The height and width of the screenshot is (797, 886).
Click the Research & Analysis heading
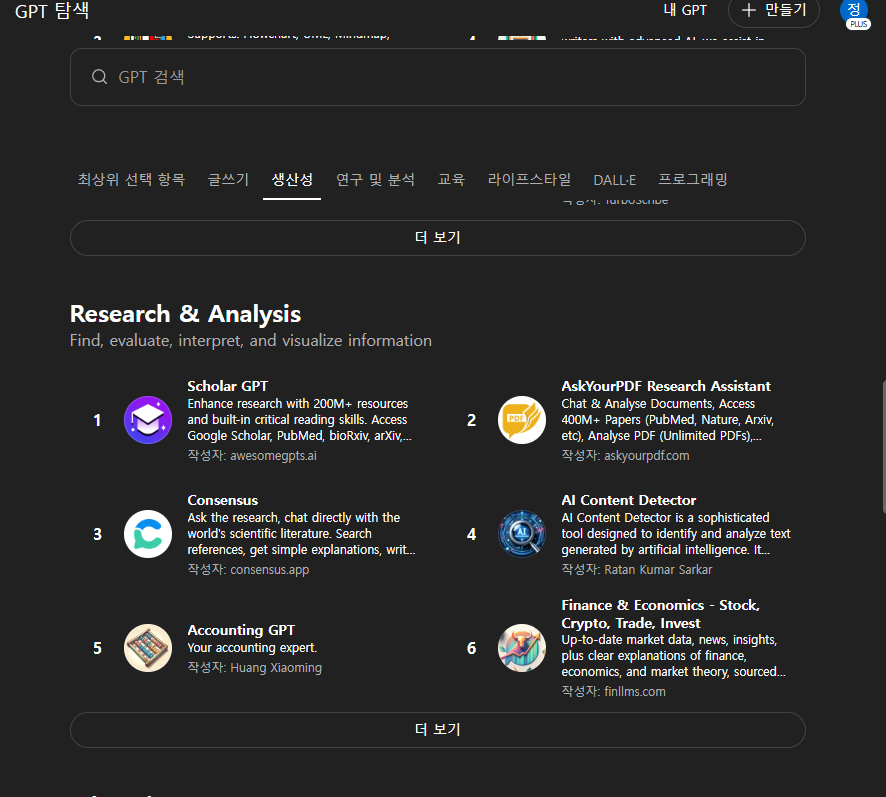click(185, 314)
